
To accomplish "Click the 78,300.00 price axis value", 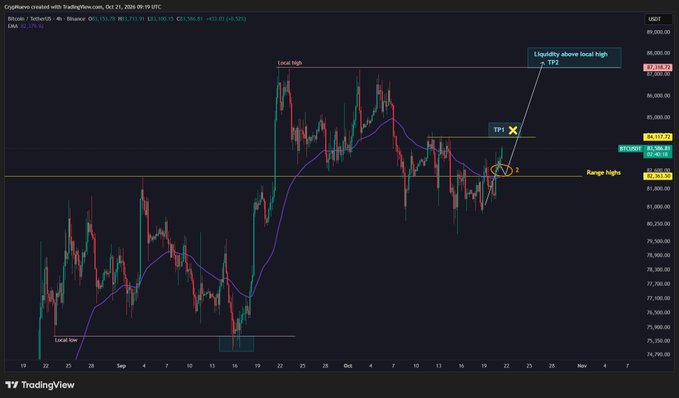I will 658,269.
